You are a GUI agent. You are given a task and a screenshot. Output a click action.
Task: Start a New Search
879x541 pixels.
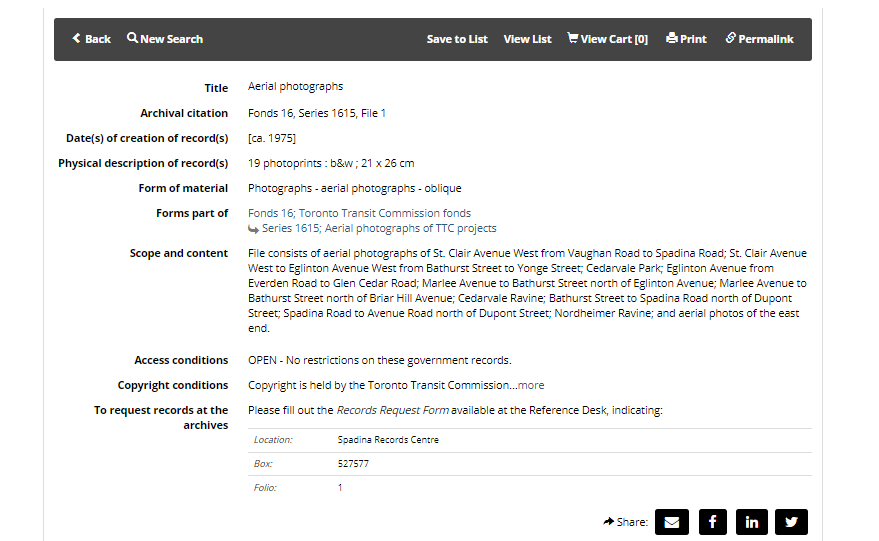pos(165,39)
